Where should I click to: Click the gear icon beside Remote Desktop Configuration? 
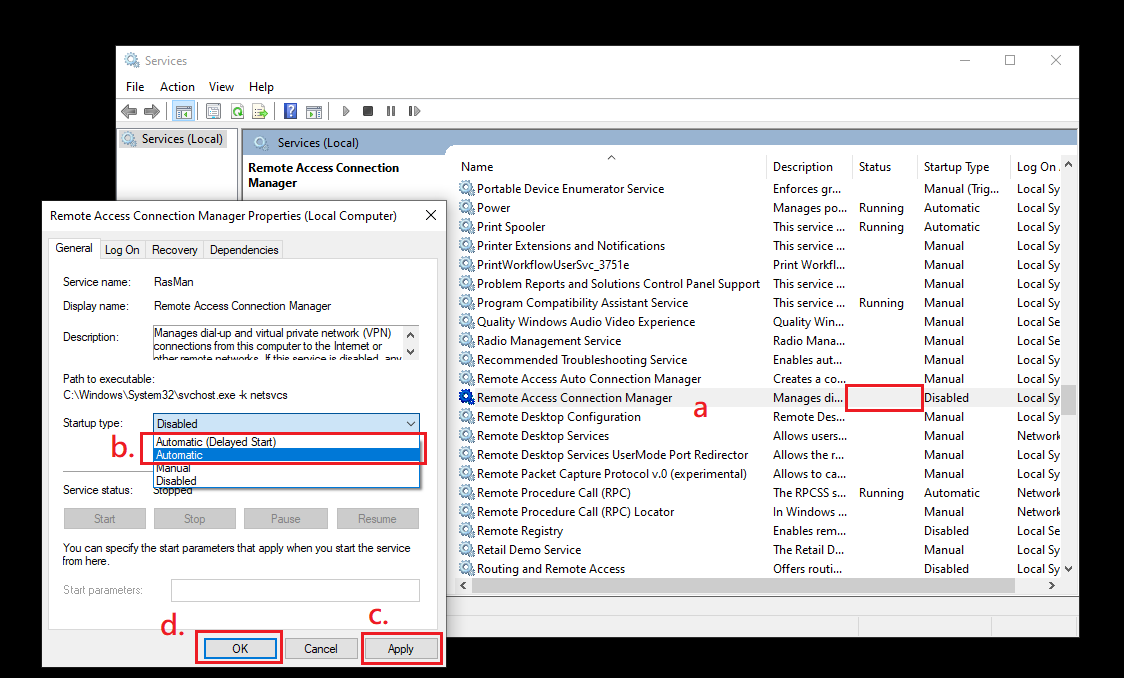click(x=467, y=416)
